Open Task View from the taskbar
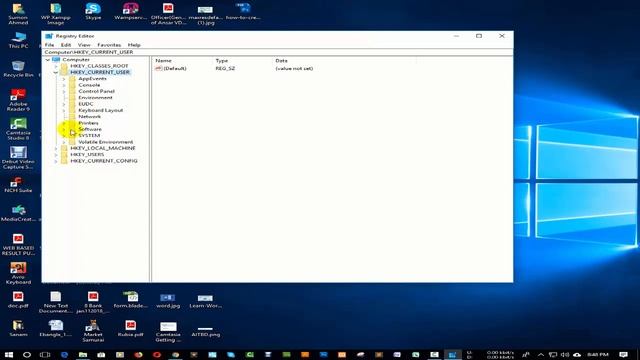The image size is (640, 360). pyautogui.click(x=45, y=354)
